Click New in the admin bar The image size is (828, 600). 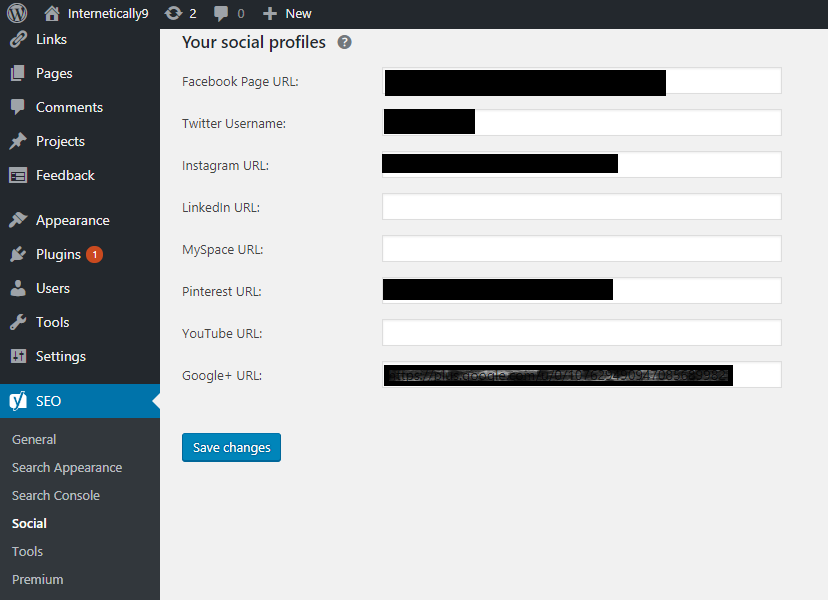click(x=298, y=14)
